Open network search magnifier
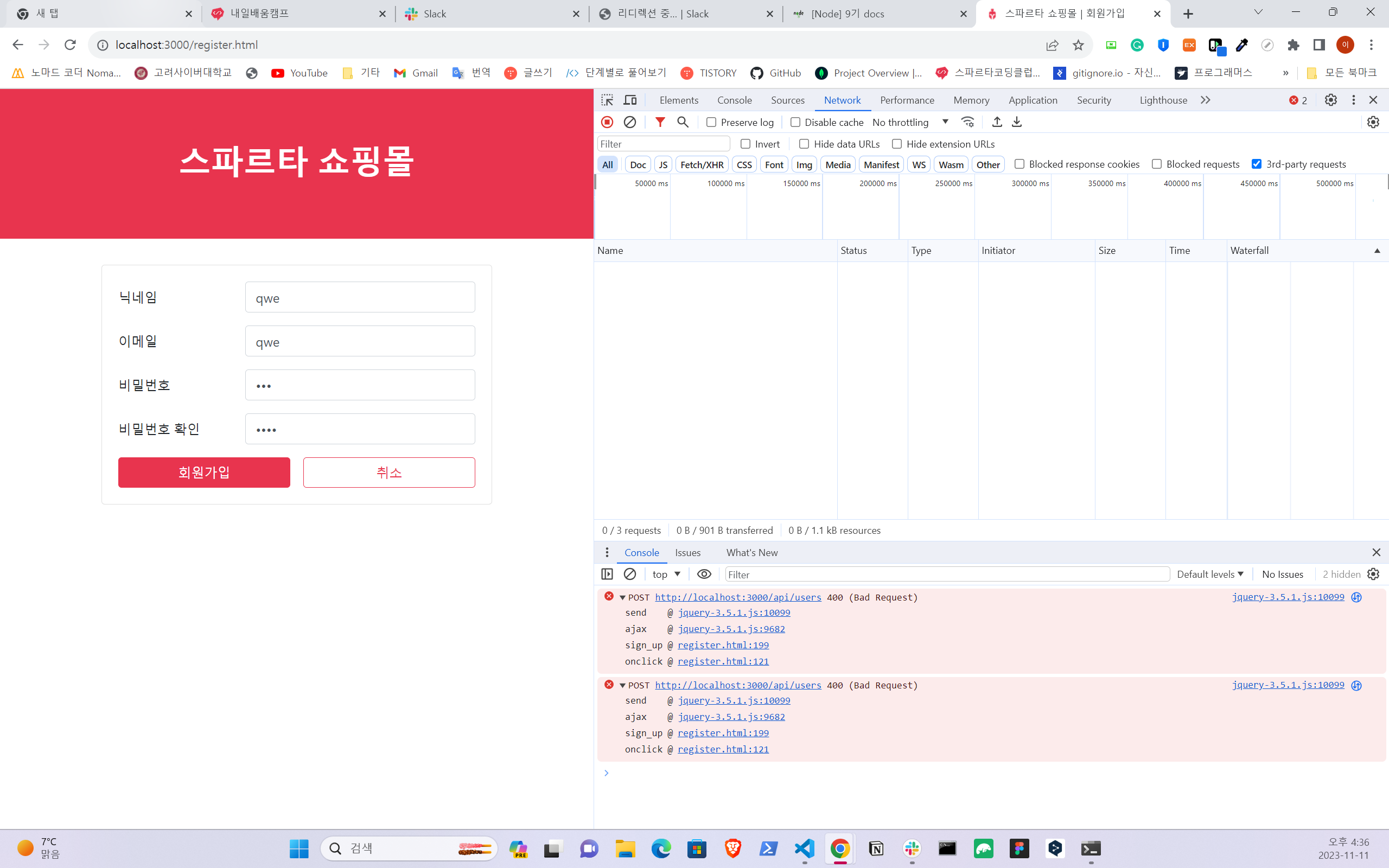Image resolution: width=1389 pixels, height=868 pixels. coord(683,122)
